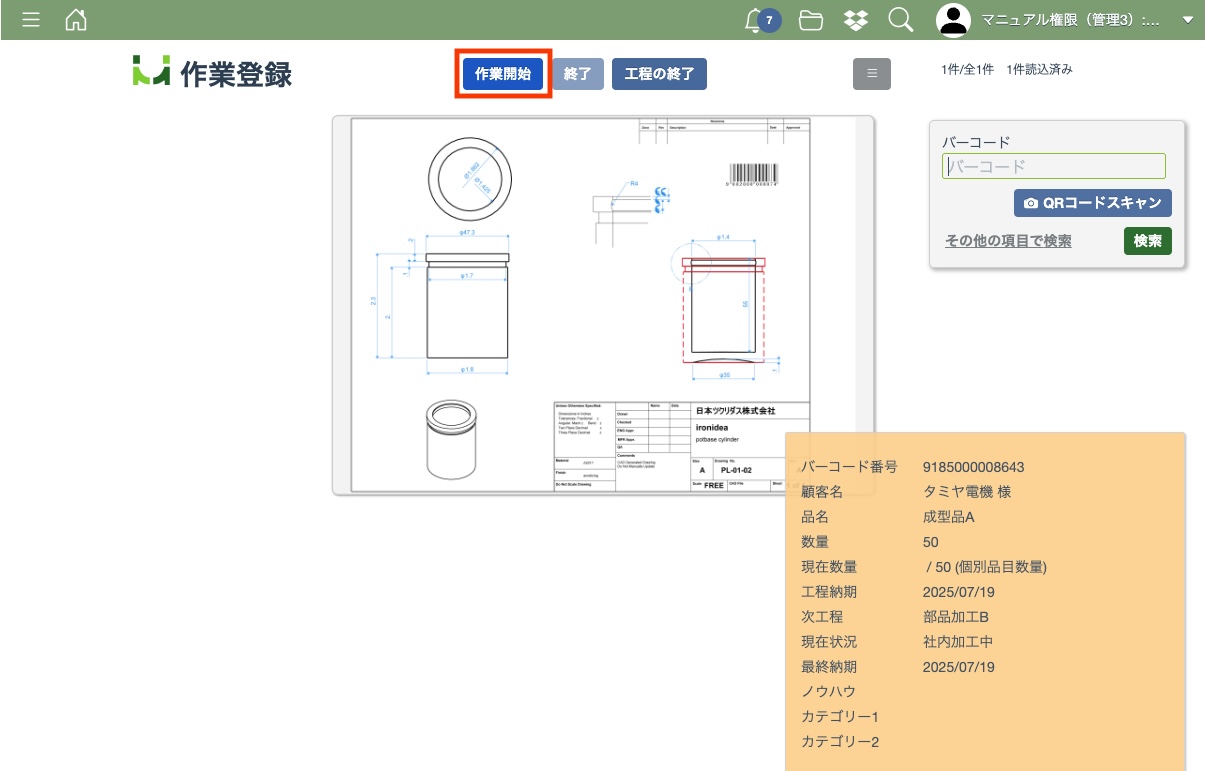Click the 工程の終了 button

point(659,74)
